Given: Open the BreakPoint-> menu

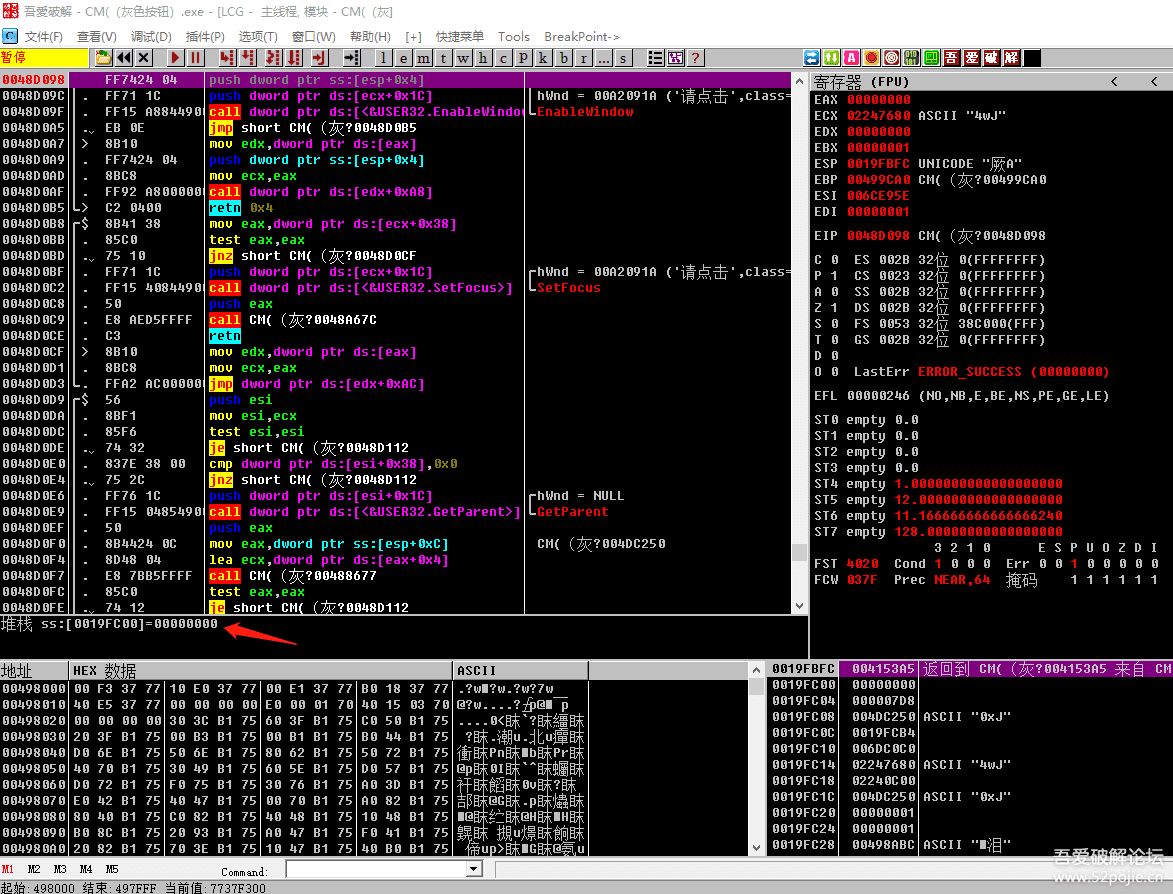Looking at the screenshot, I should tap(581, 36).
